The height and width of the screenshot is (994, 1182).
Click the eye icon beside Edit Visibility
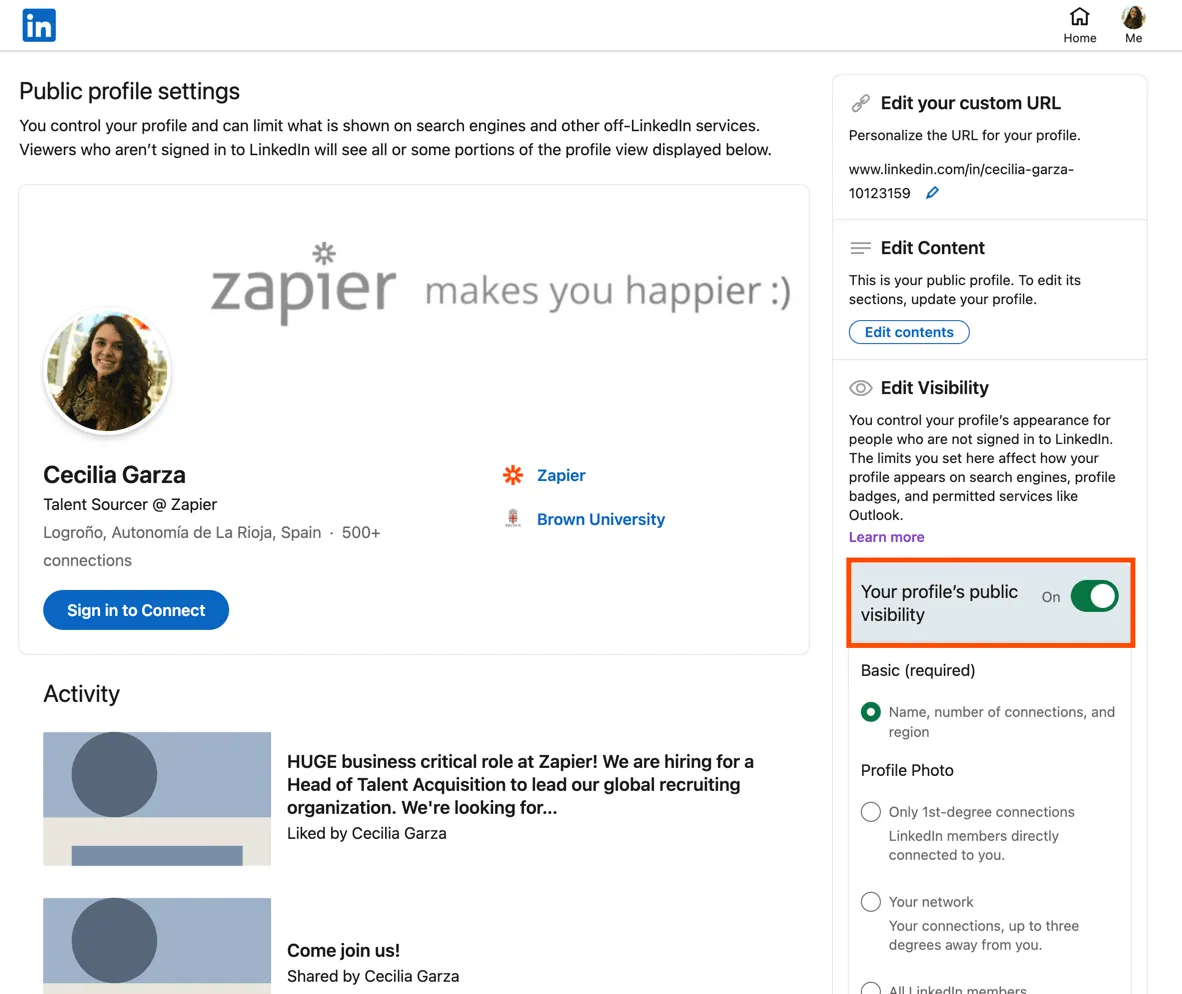[x=860, y=388]
